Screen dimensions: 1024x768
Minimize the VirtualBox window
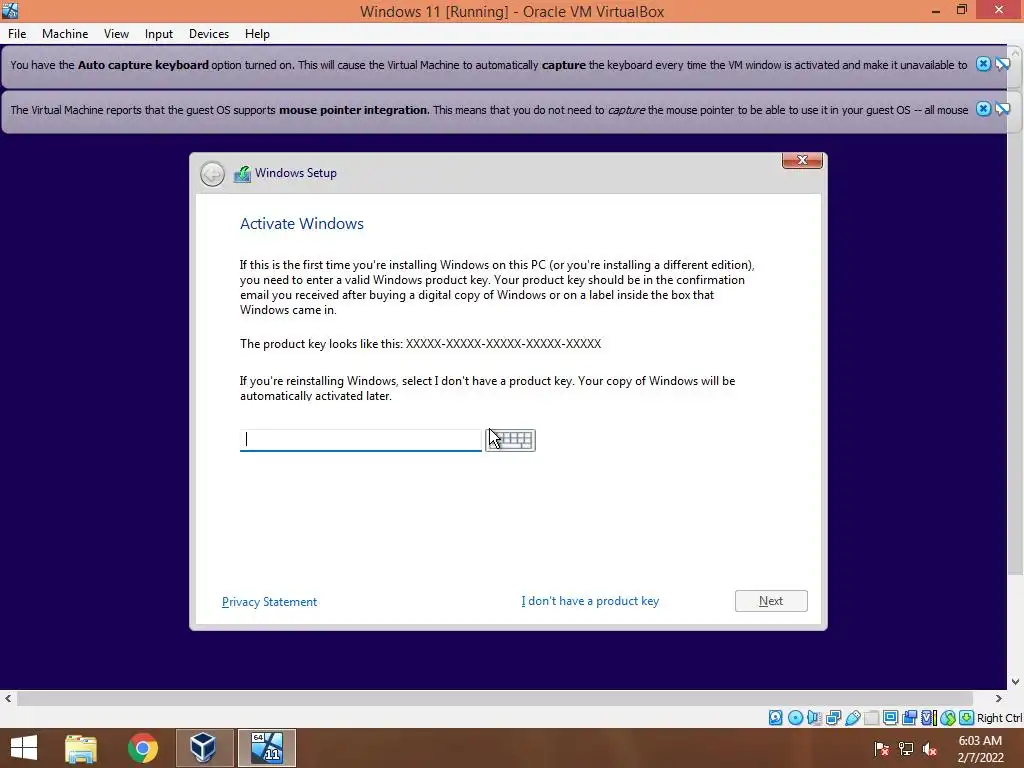[935, 10]
